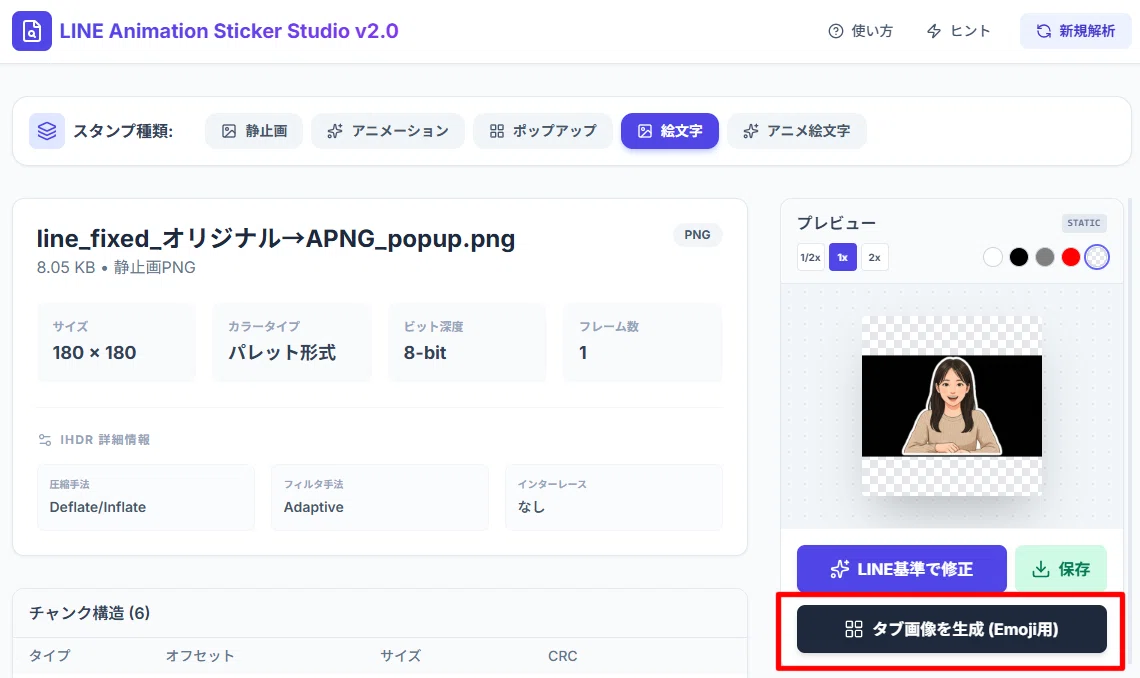Viewport: 1140px width, 678px height.
Task: Click the オフセット column header
Action: tap(200, 655)
